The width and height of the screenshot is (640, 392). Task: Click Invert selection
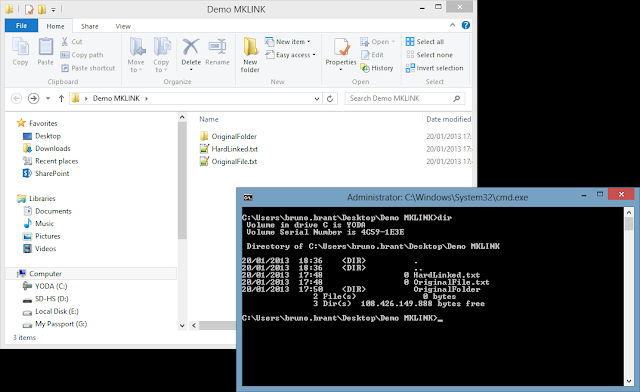(435, 68)
